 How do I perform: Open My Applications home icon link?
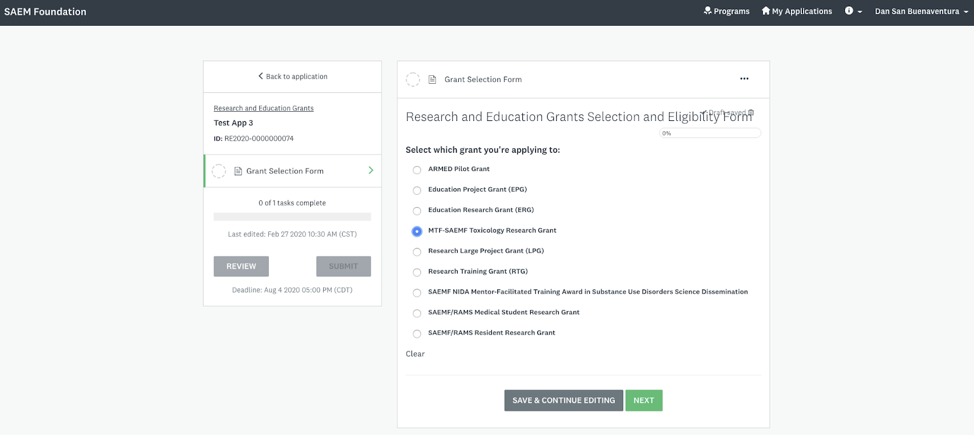766,11
